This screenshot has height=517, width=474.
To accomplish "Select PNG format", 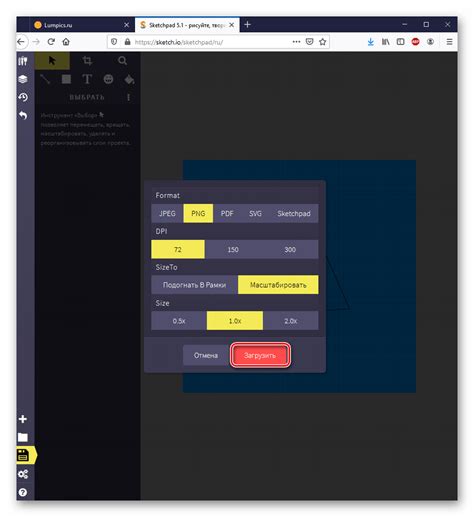I will click(x=198, y=213).
